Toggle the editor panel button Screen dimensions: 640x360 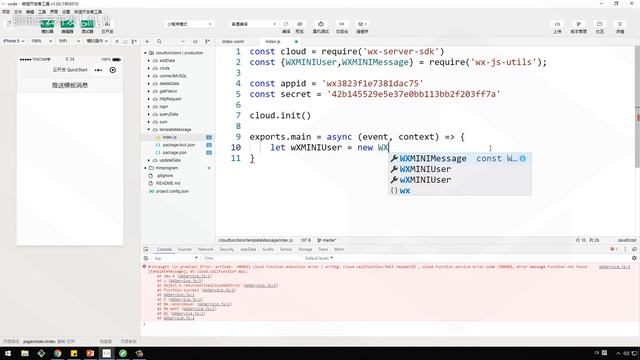[67, 24]
